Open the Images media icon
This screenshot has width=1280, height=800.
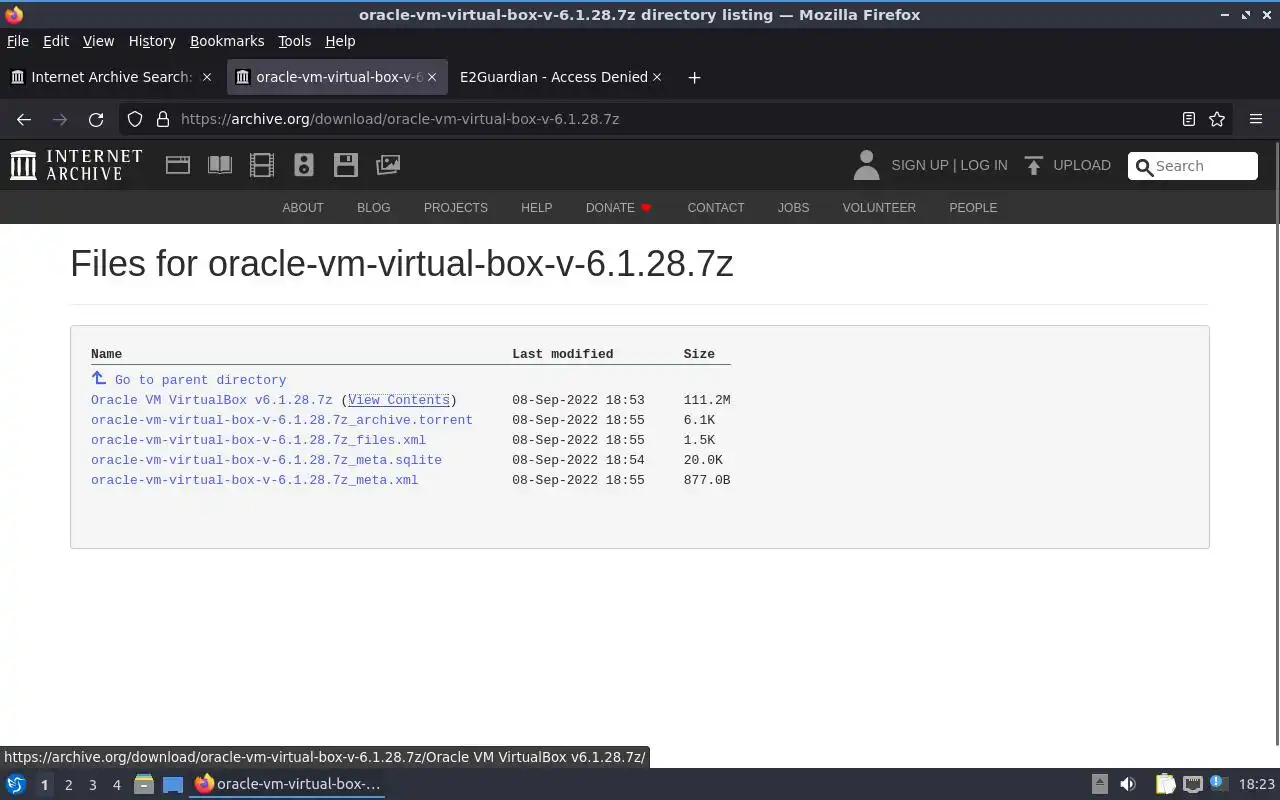click(388, 165)
